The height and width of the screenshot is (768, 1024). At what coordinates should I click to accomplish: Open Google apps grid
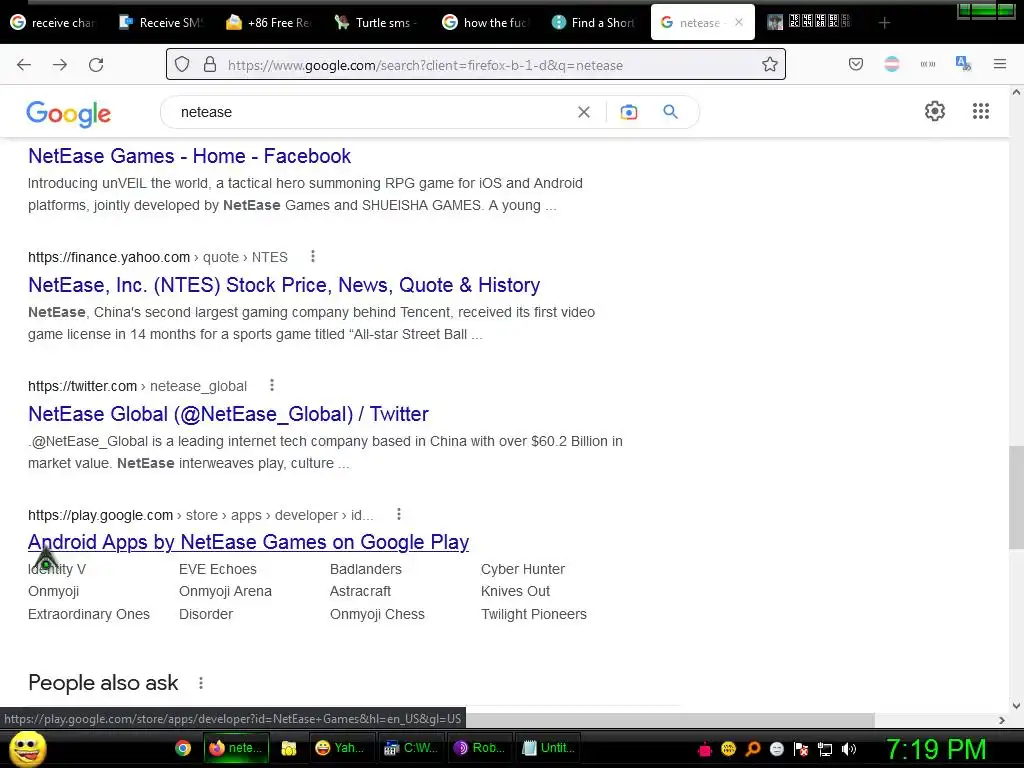[x=981, y=111]
